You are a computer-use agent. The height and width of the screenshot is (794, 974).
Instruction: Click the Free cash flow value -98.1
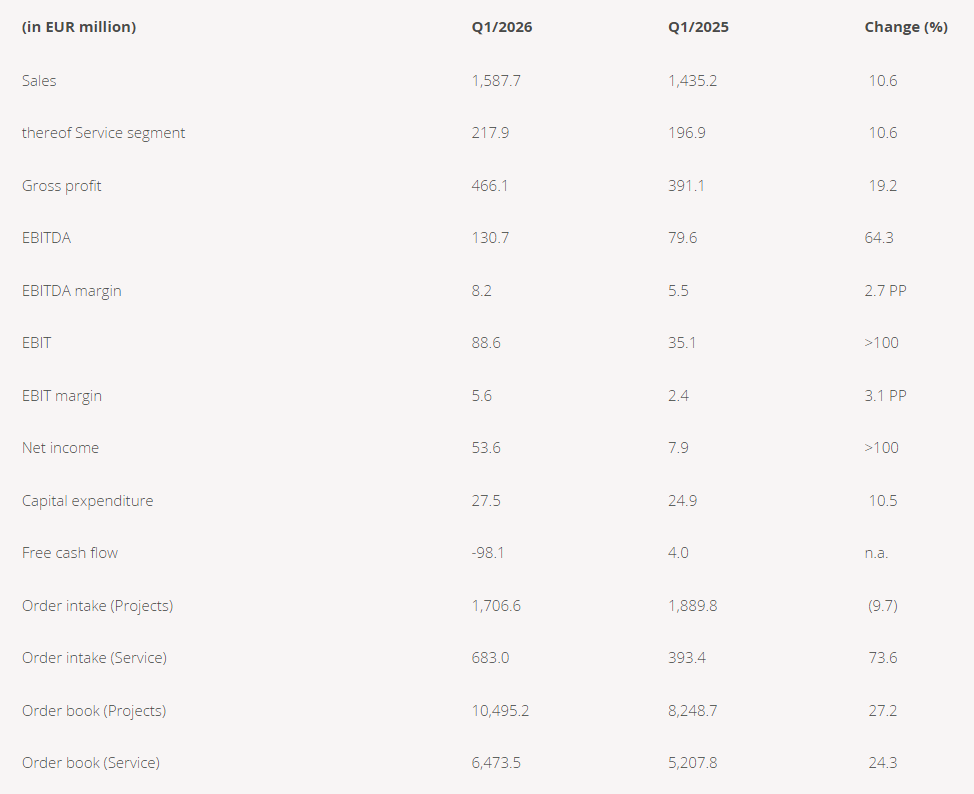pos(488,553)
